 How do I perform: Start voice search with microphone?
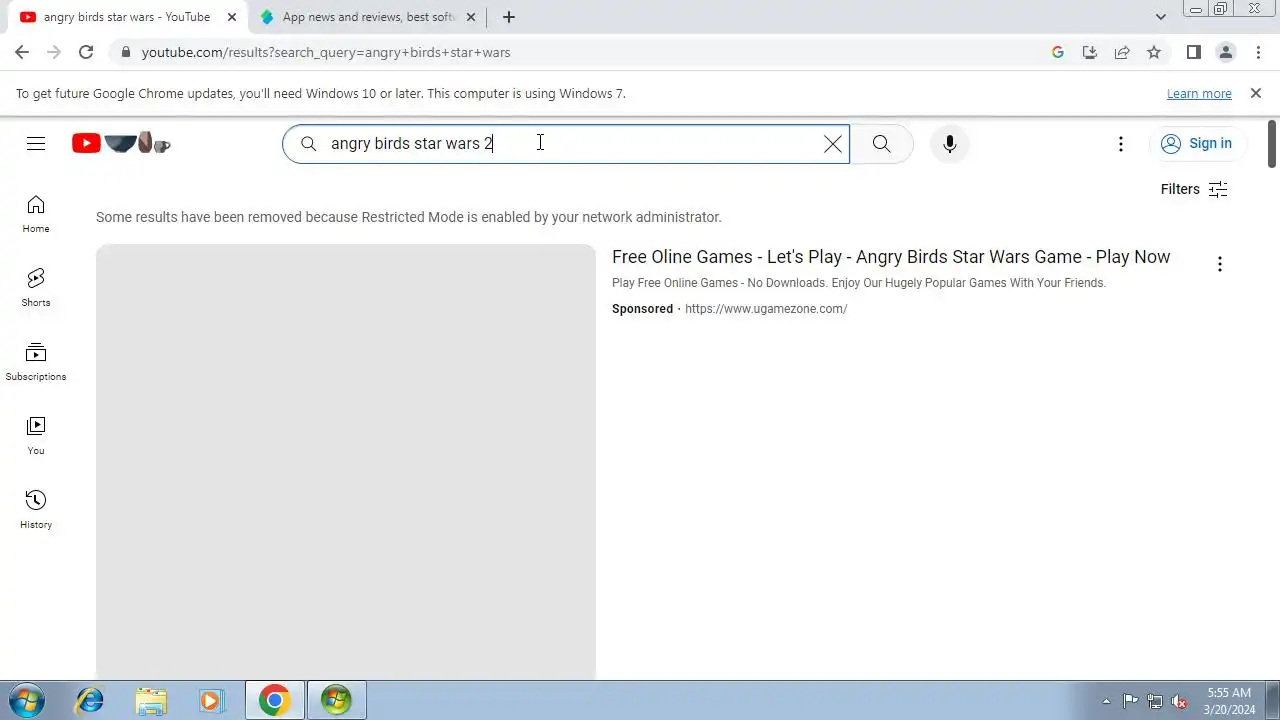tap(950, 144)
